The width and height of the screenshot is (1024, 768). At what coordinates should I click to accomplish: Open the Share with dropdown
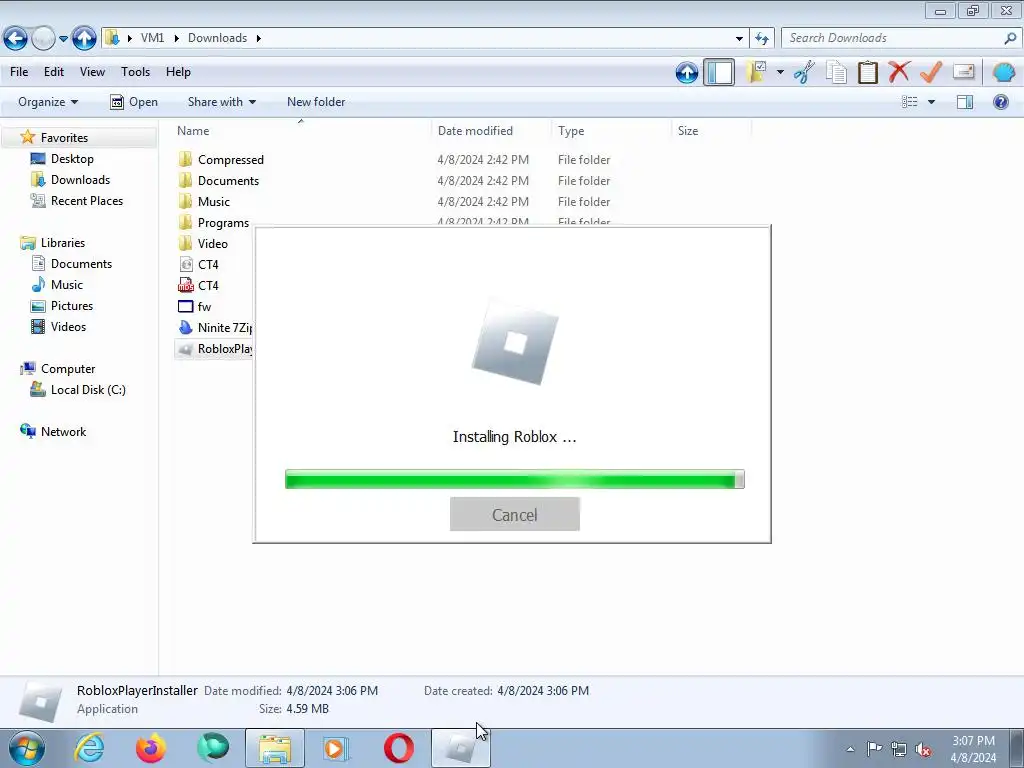pos(221,102)
